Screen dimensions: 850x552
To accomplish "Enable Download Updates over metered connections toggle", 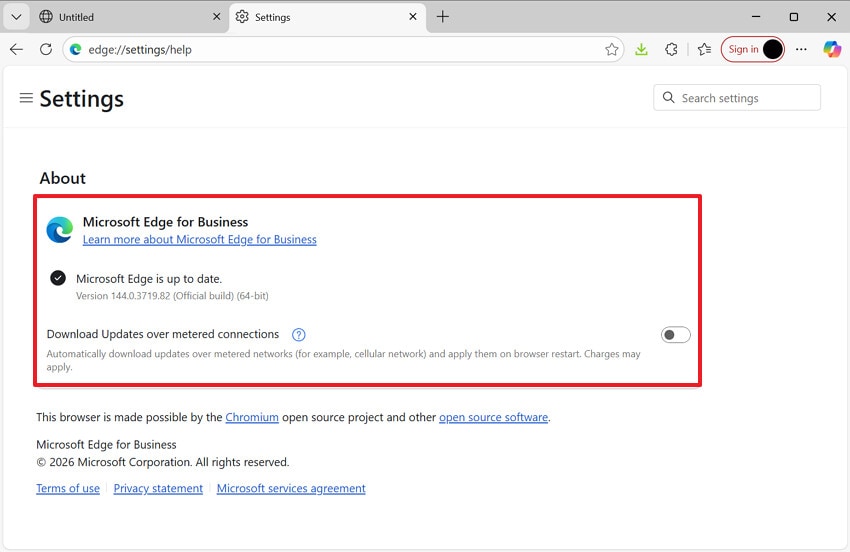I will coord(675,335).
